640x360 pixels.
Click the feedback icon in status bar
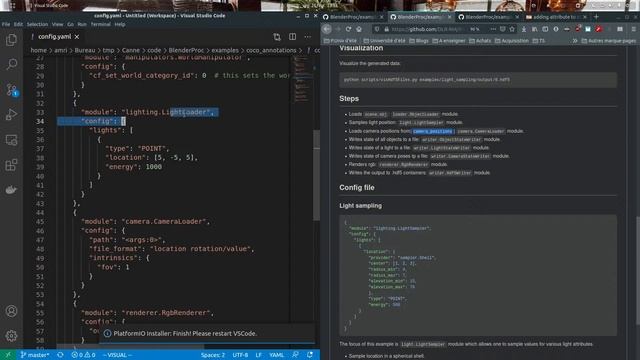coord(295,355)
